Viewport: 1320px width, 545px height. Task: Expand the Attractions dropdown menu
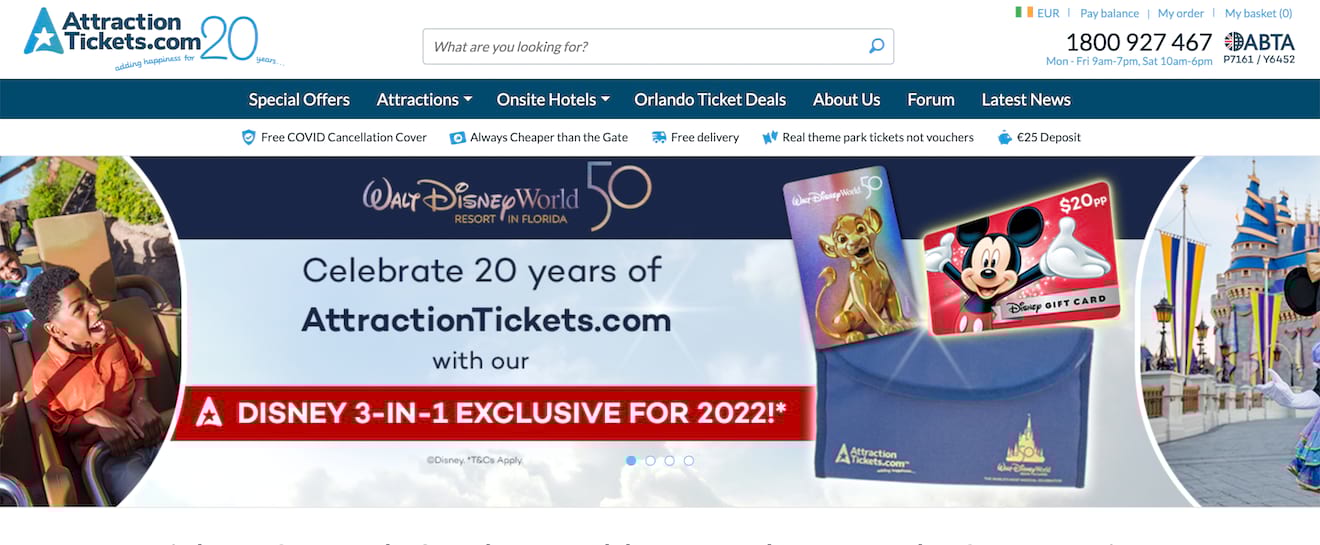point(424,99)
